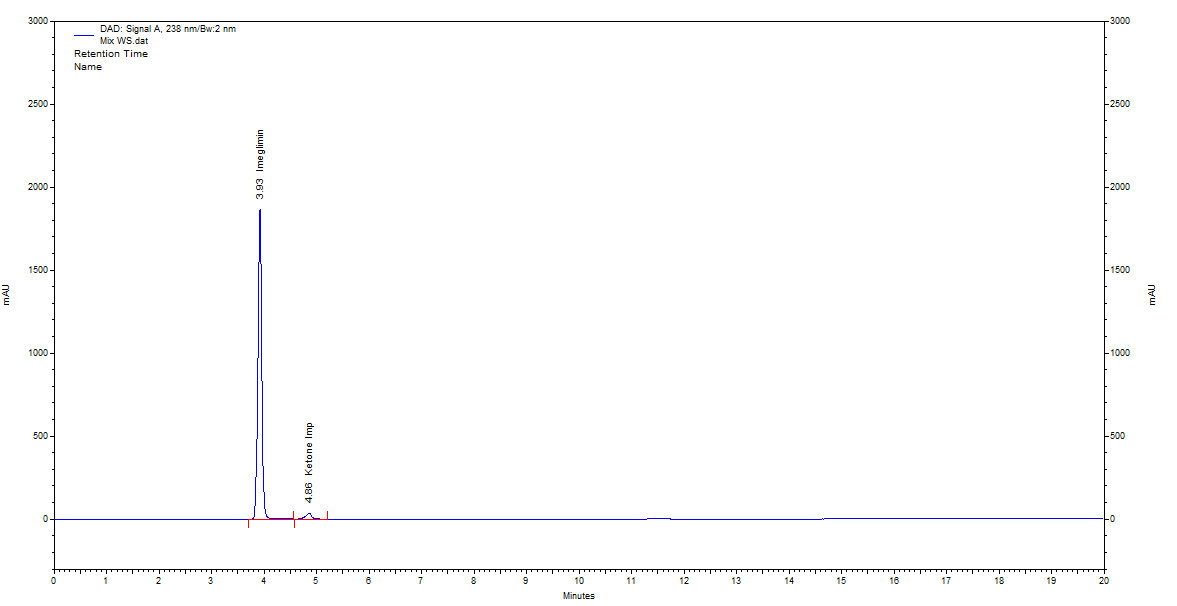Viewport: 1177px width, 606px height.
Task: Select the Ketone Imp peak name label
Action: click(x=309, y=449)
